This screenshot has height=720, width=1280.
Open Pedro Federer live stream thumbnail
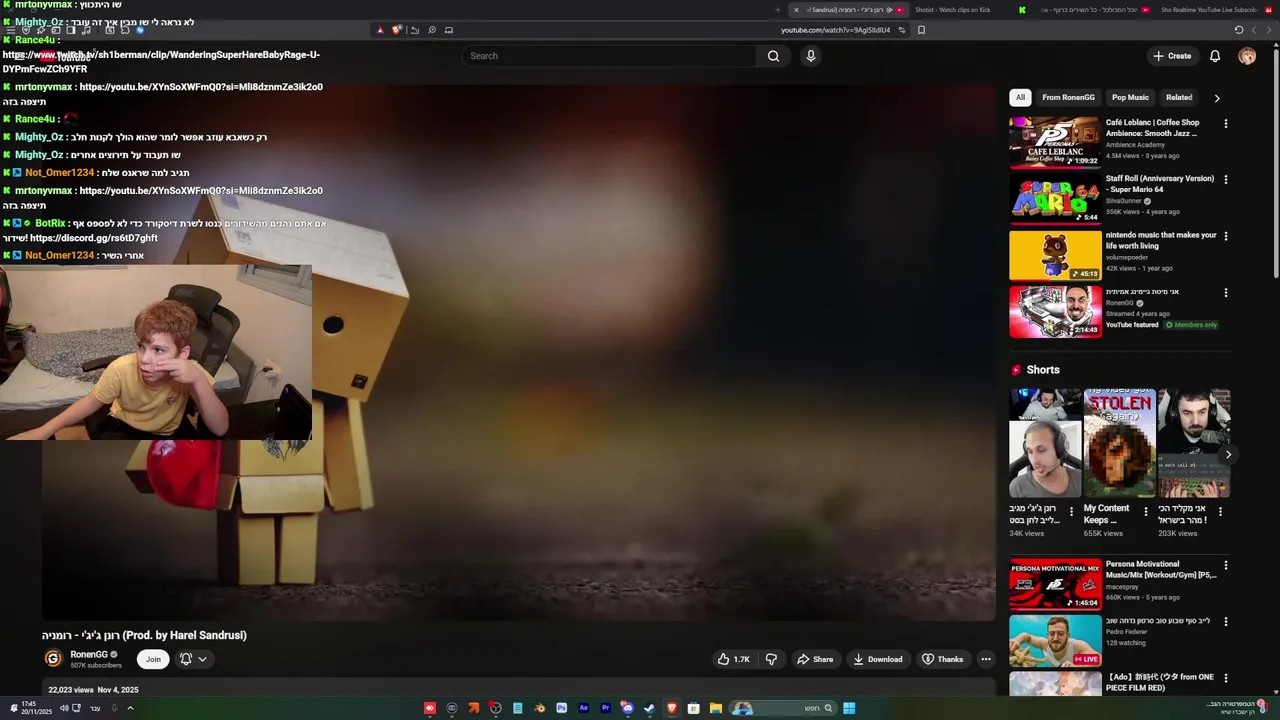pyautogui.click(x=1055, y=641)
